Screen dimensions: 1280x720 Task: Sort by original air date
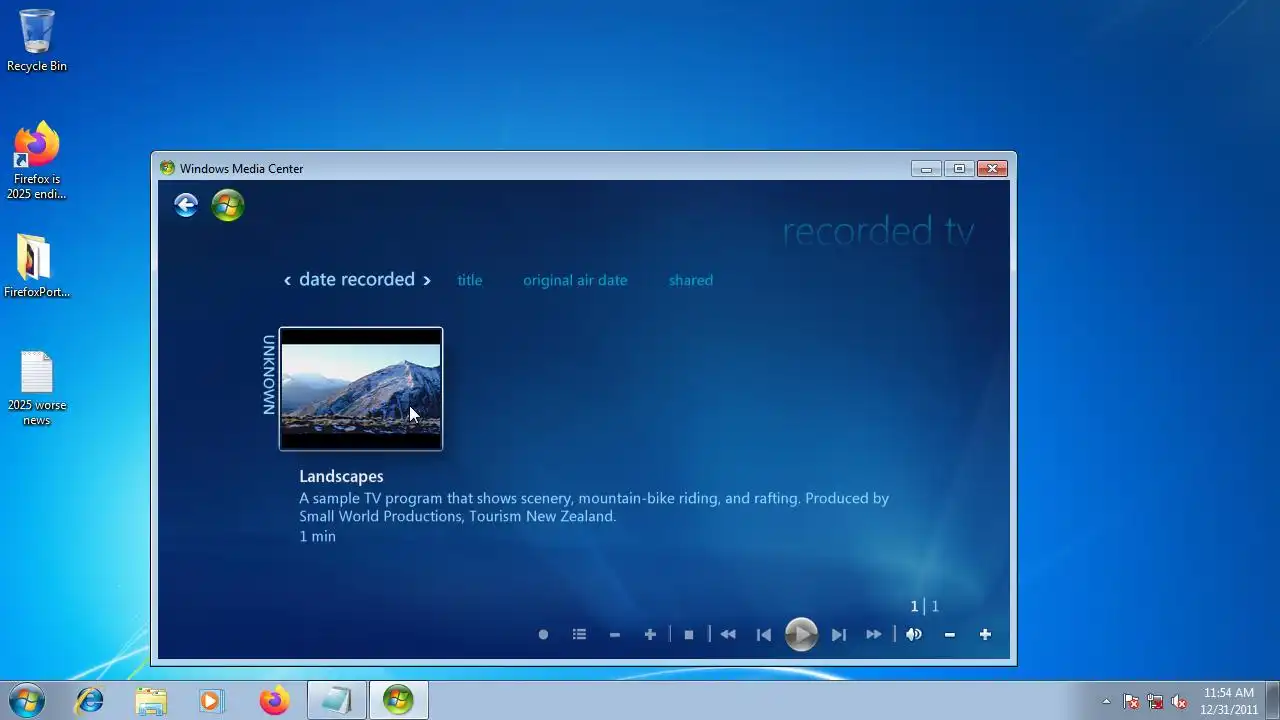[575, 280]
